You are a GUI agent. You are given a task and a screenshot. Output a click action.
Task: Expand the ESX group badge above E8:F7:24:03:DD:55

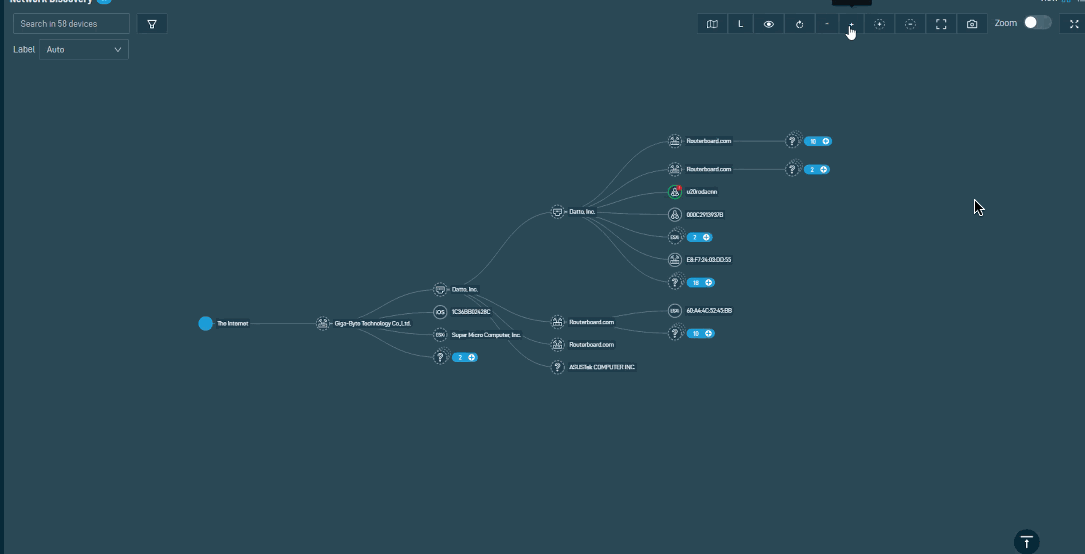[x=699, y=237]
